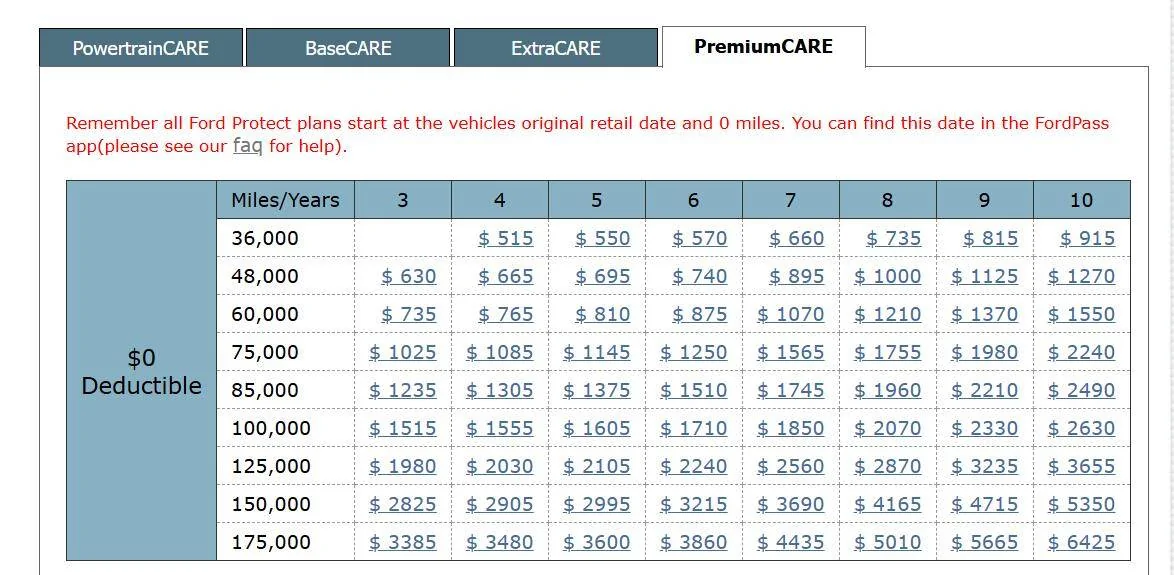
Task: Select the $ 810 price link
Action: [603, 314]
